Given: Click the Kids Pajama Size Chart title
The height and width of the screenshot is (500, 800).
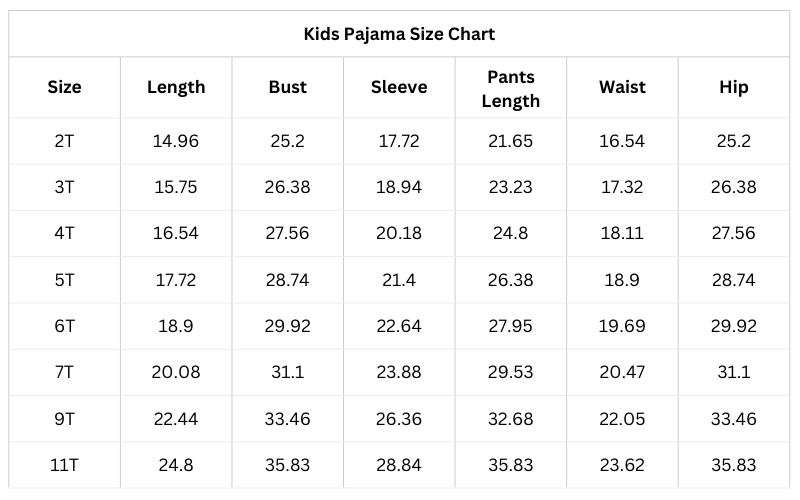Looking at the screenshot, I should [x=399, y=34].
